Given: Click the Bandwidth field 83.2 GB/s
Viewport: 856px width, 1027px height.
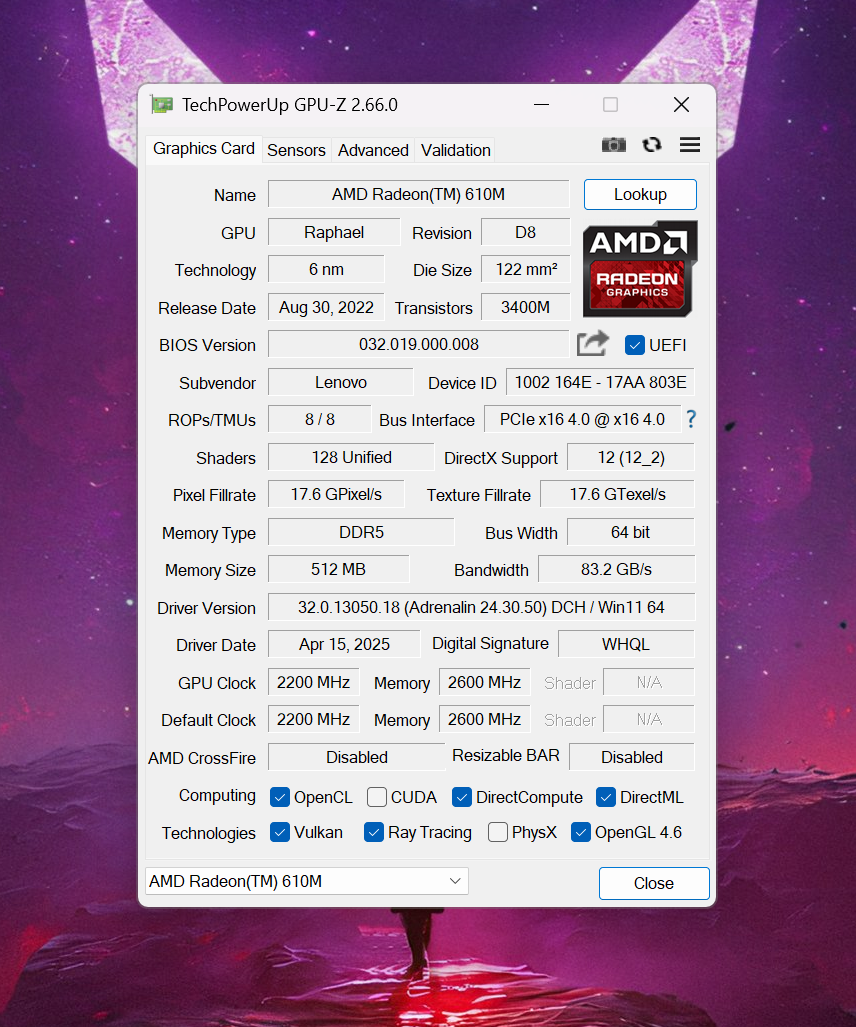Looking at the screenshot, I should (616, 570).
